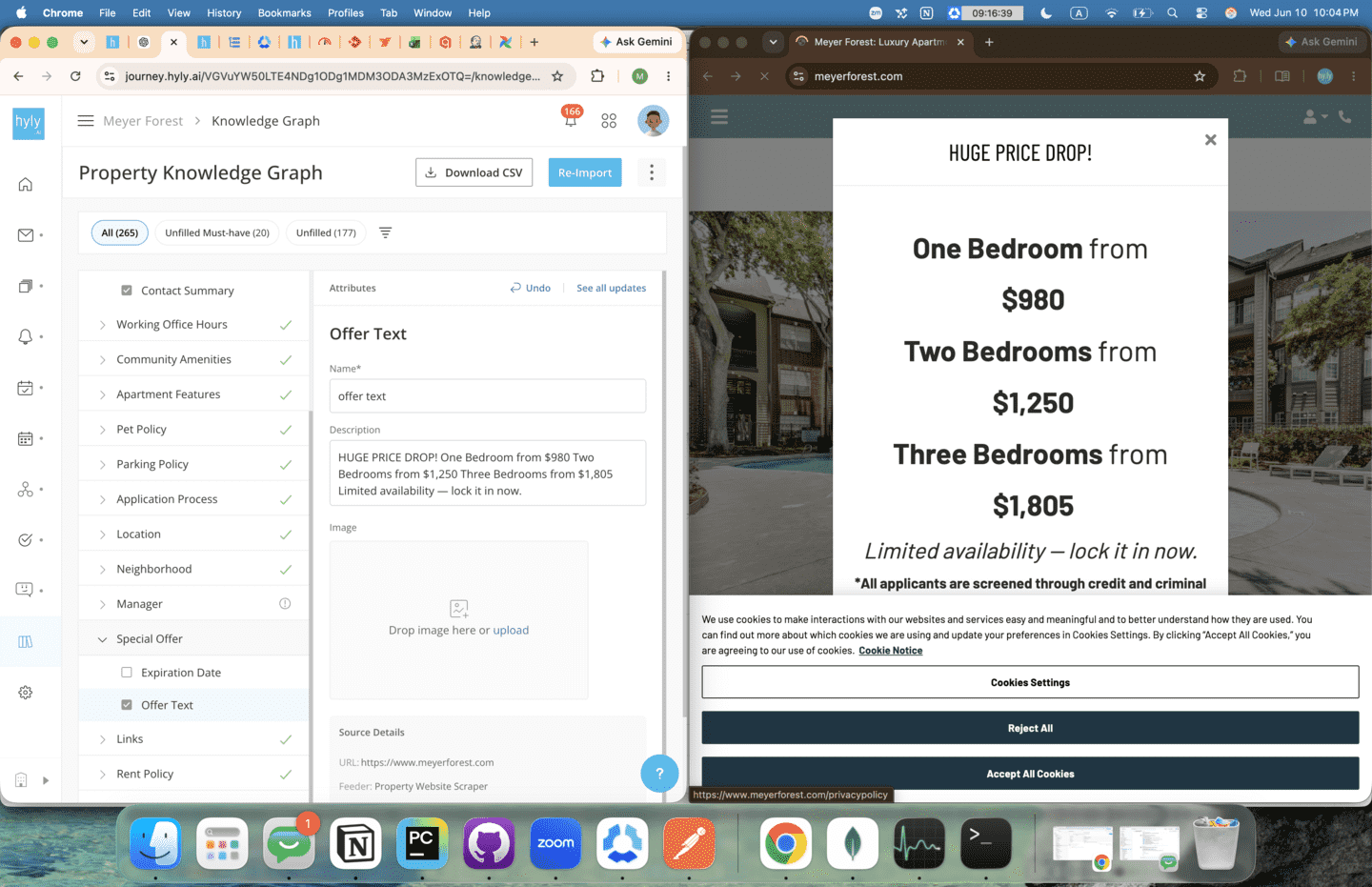Screen dimensions: 1372x887
Task: Click the blue help question mark button
Action: tap(659, 774)
